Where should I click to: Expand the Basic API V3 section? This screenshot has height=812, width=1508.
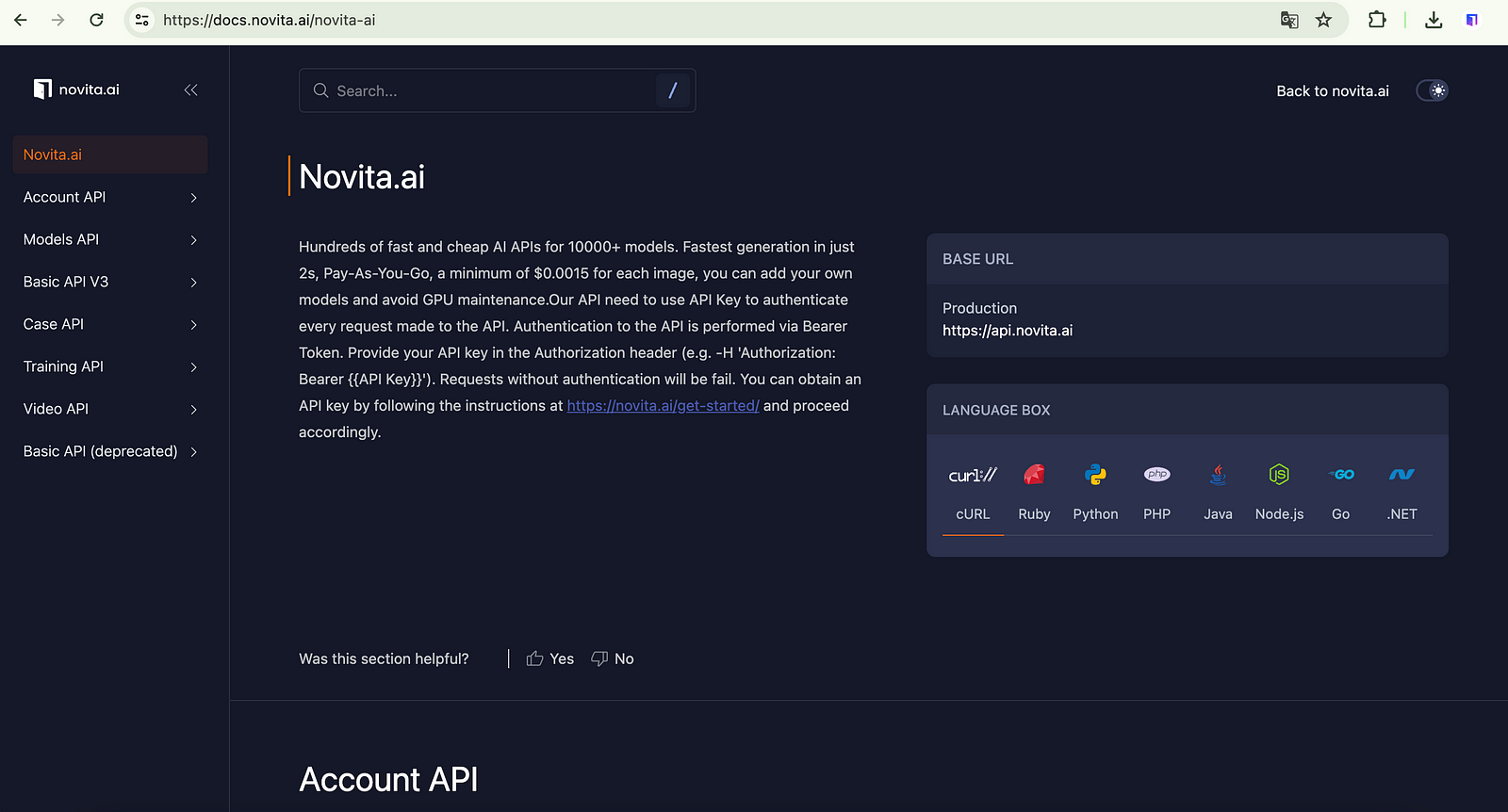pos(193,283)
